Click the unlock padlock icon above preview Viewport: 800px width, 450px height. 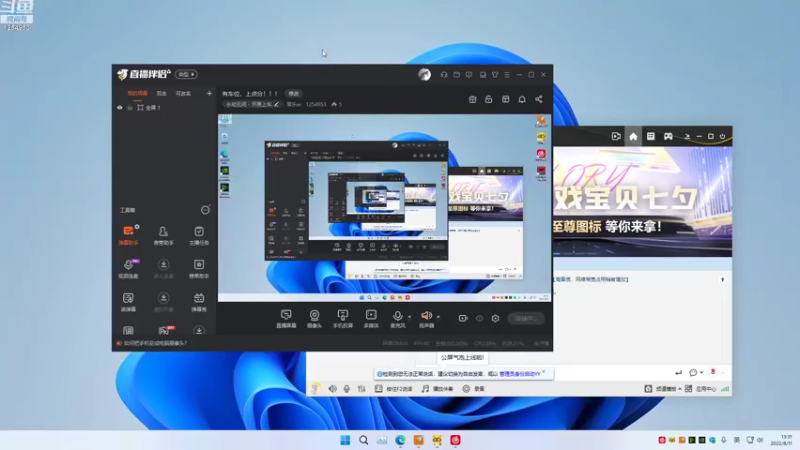[x=489, y=99]
